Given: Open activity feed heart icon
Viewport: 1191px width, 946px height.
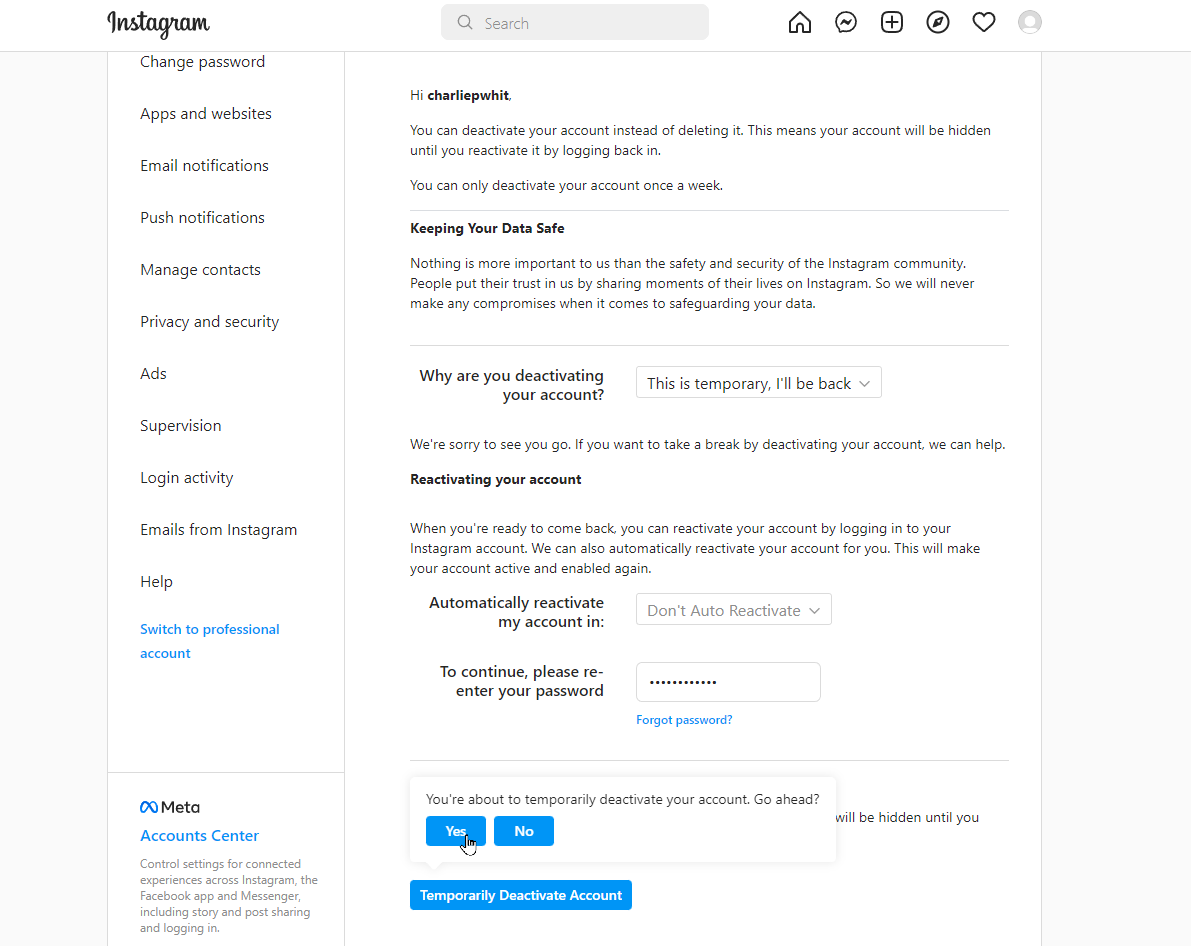Looking at the screenshot, I should [x=984, y=23].
